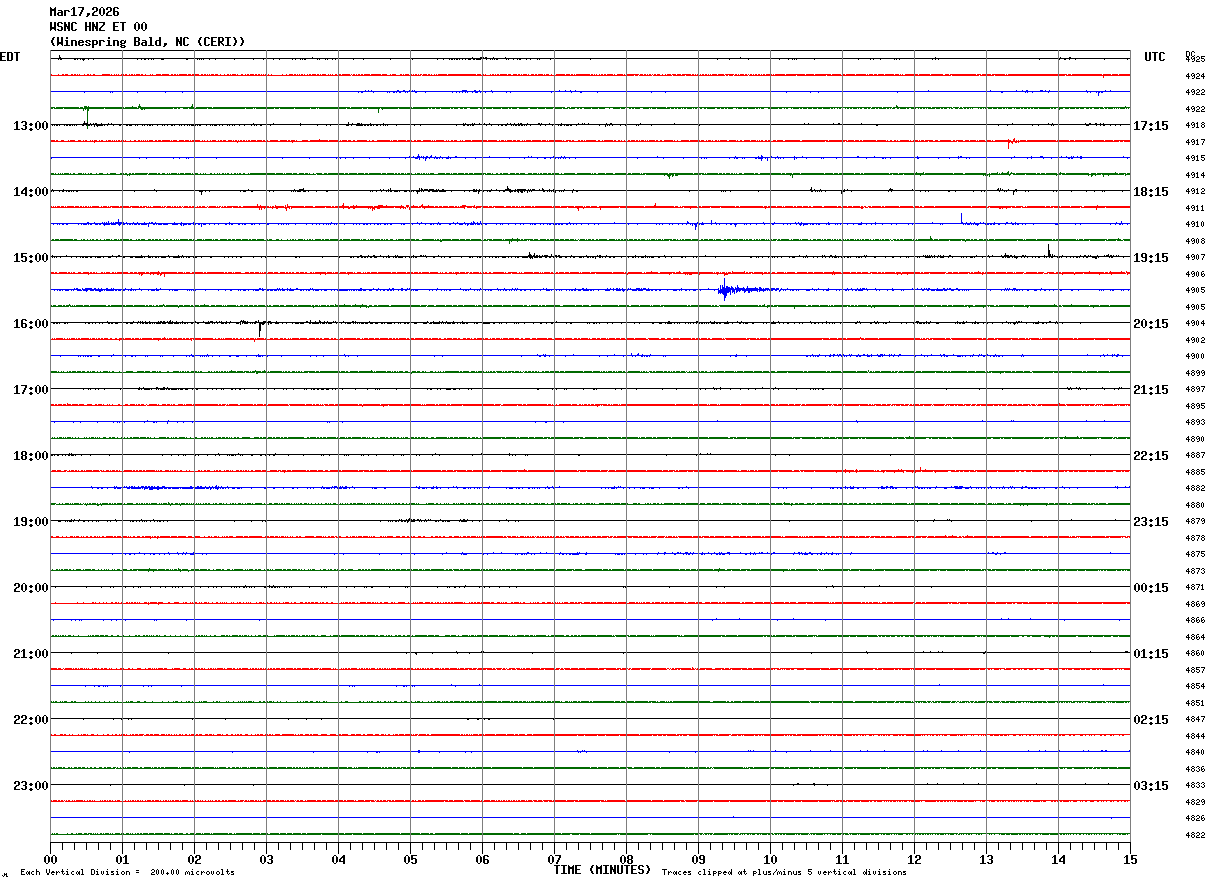Image resolution: width=1210 pixels, height=886 pixels.
Task: Click the date label Mar17,2026
Action: pyautogui.click(x=84, y=12)
